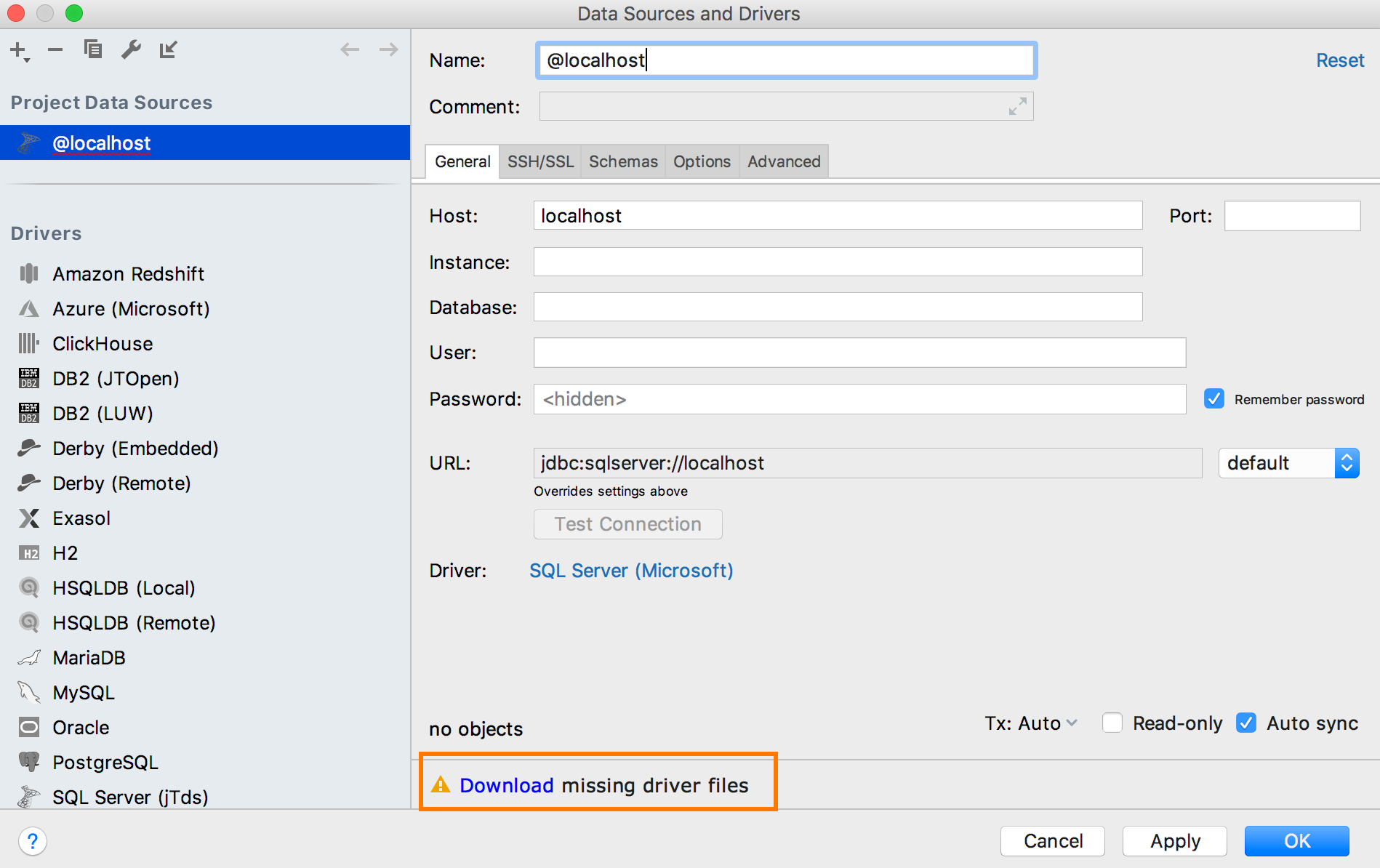Uncheck the Remember password checkbox
This screenshot has width=1380, height=868.
click(1213, 399)
